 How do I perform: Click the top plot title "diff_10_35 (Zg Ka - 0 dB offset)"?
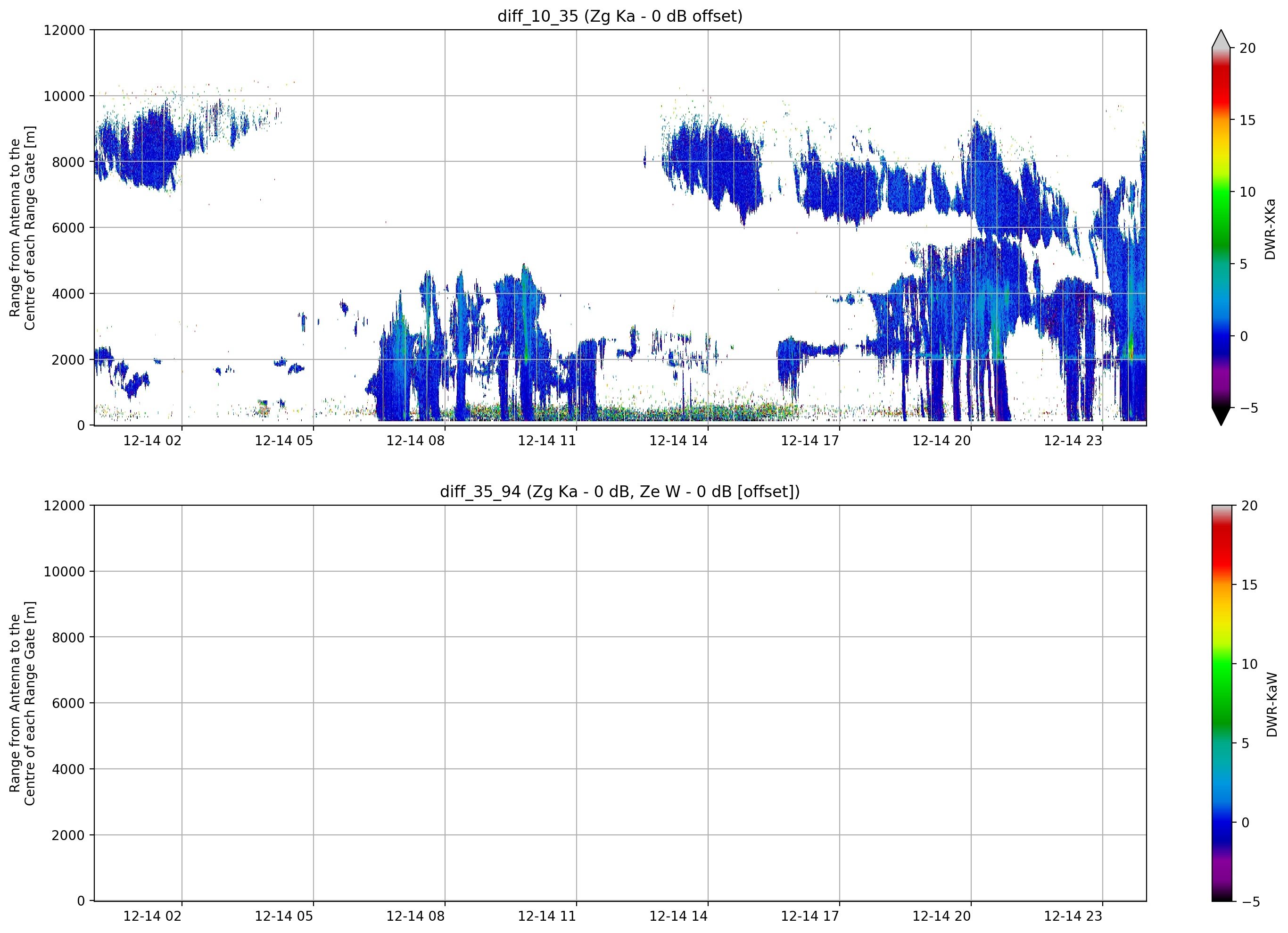pyautogui.click(x=619, y=16)
